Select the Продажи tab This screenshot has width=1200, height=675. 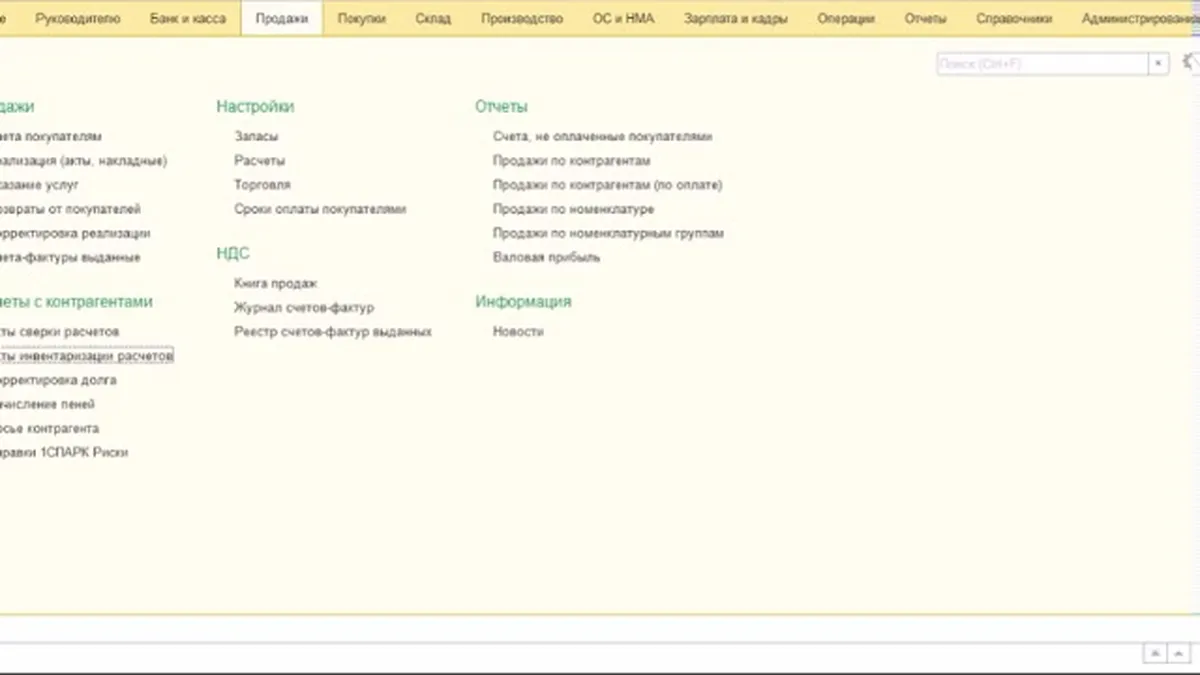click(x=282, y=18)
